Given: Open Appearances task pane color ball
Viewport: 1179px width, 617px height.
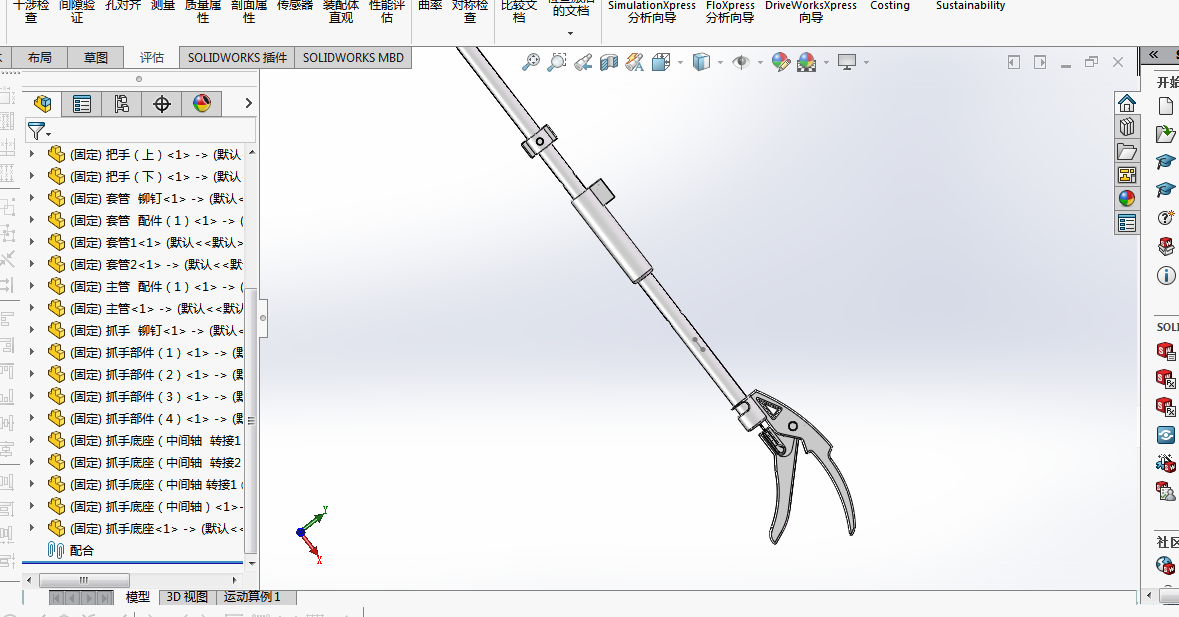Looking at the screenshot, I should (1126, 199).
